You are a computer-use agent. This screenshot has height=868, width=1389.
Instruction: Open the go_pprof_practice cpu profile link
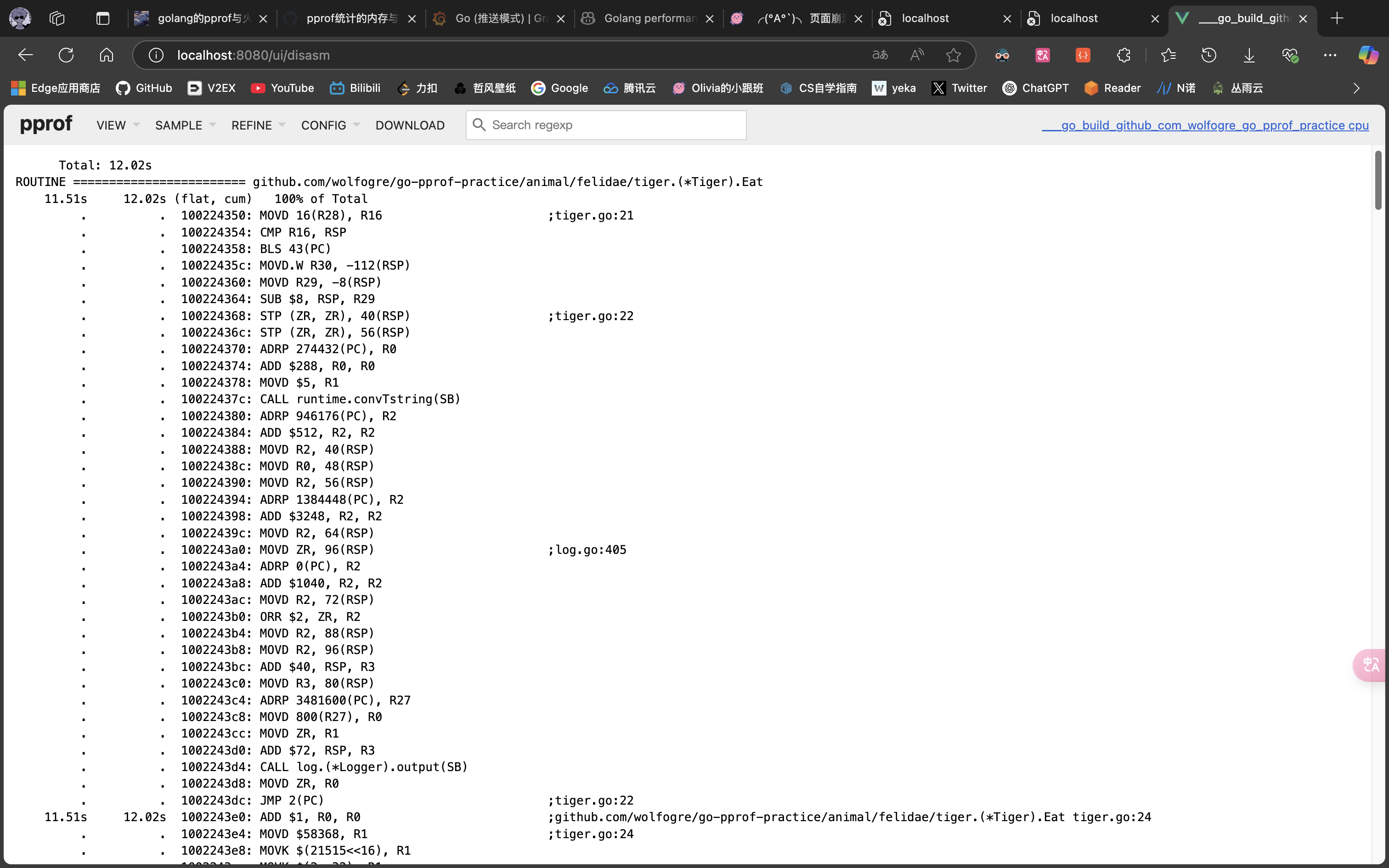[1205, 125]
